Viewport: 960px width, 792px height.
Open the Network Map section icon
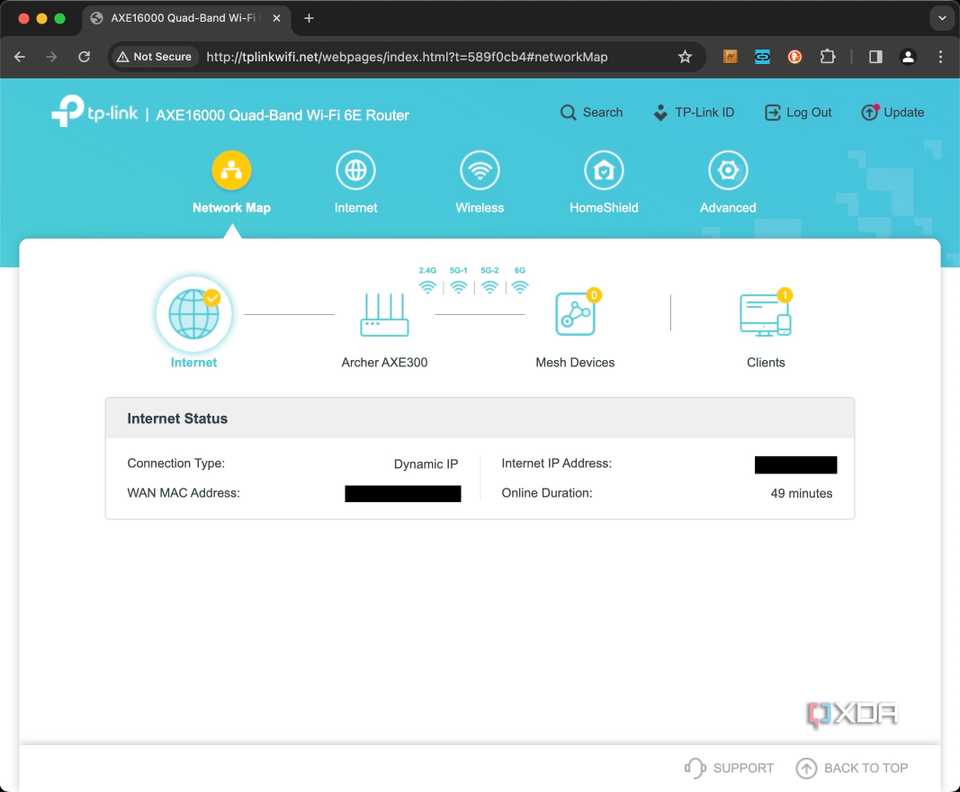click(x=231, y=170)
